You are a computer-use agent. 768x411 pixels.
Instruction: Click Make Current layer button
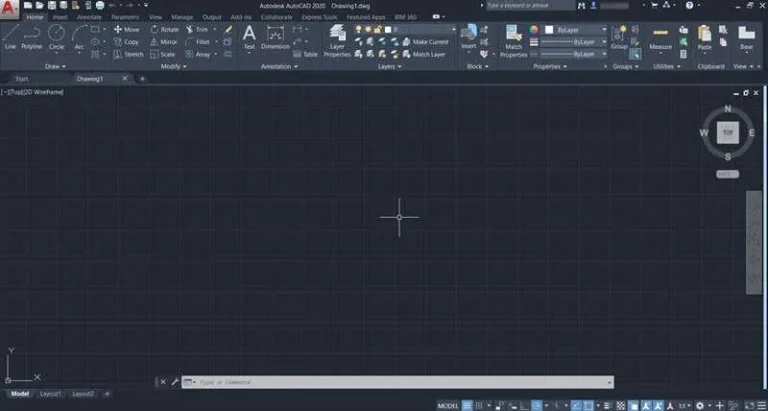425,42
